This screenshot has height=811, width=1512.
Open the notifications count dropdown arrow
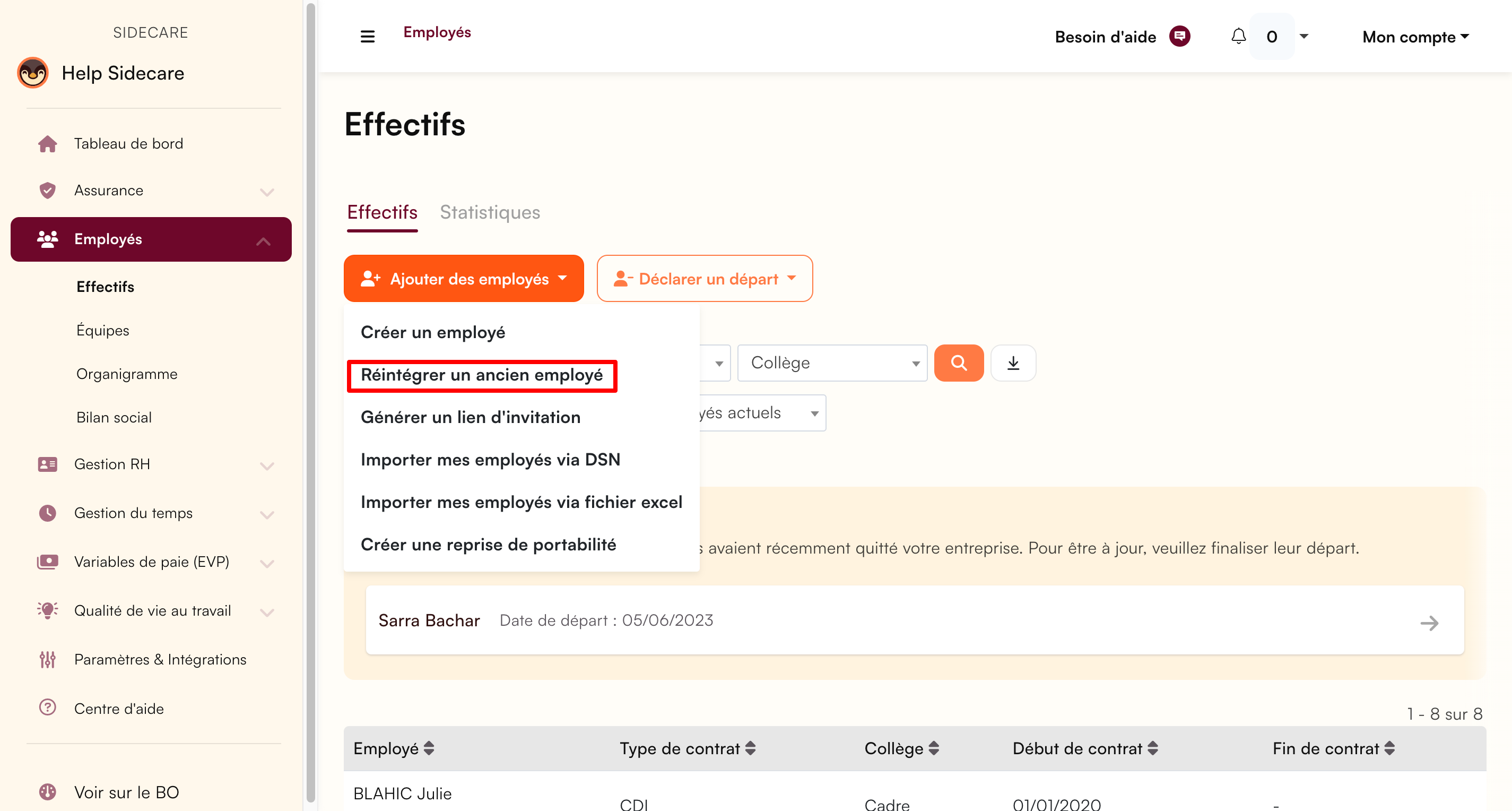[1304, 37]
